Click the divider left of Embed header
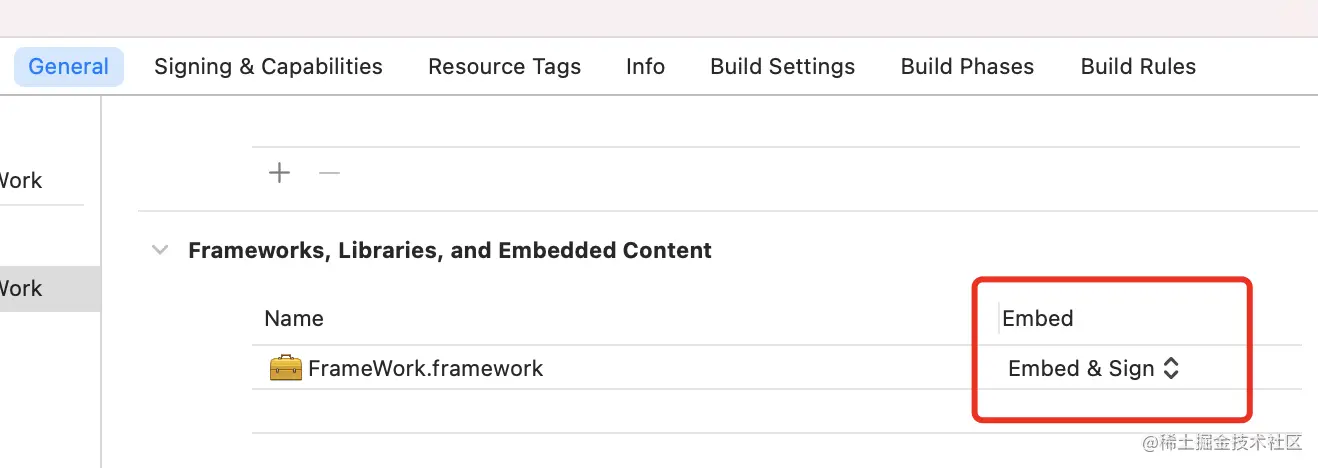Image resolution: width=1318 pixels, height=468 pixels. point(999,319)
